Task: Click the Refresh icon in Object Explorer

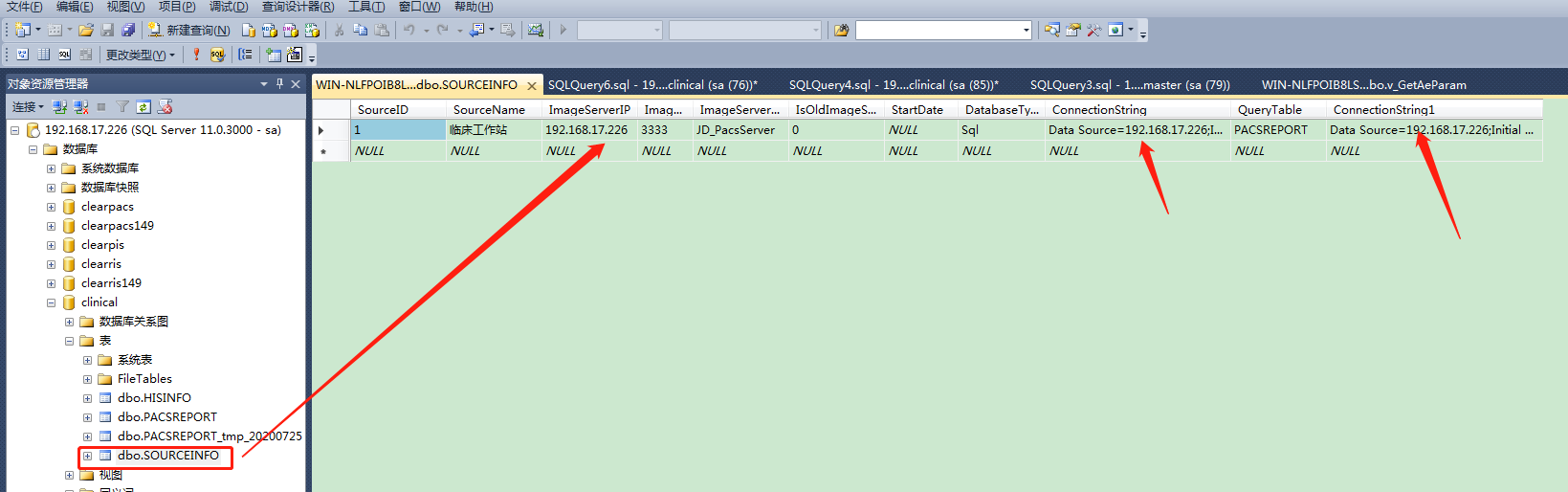Action: [144, 107]
